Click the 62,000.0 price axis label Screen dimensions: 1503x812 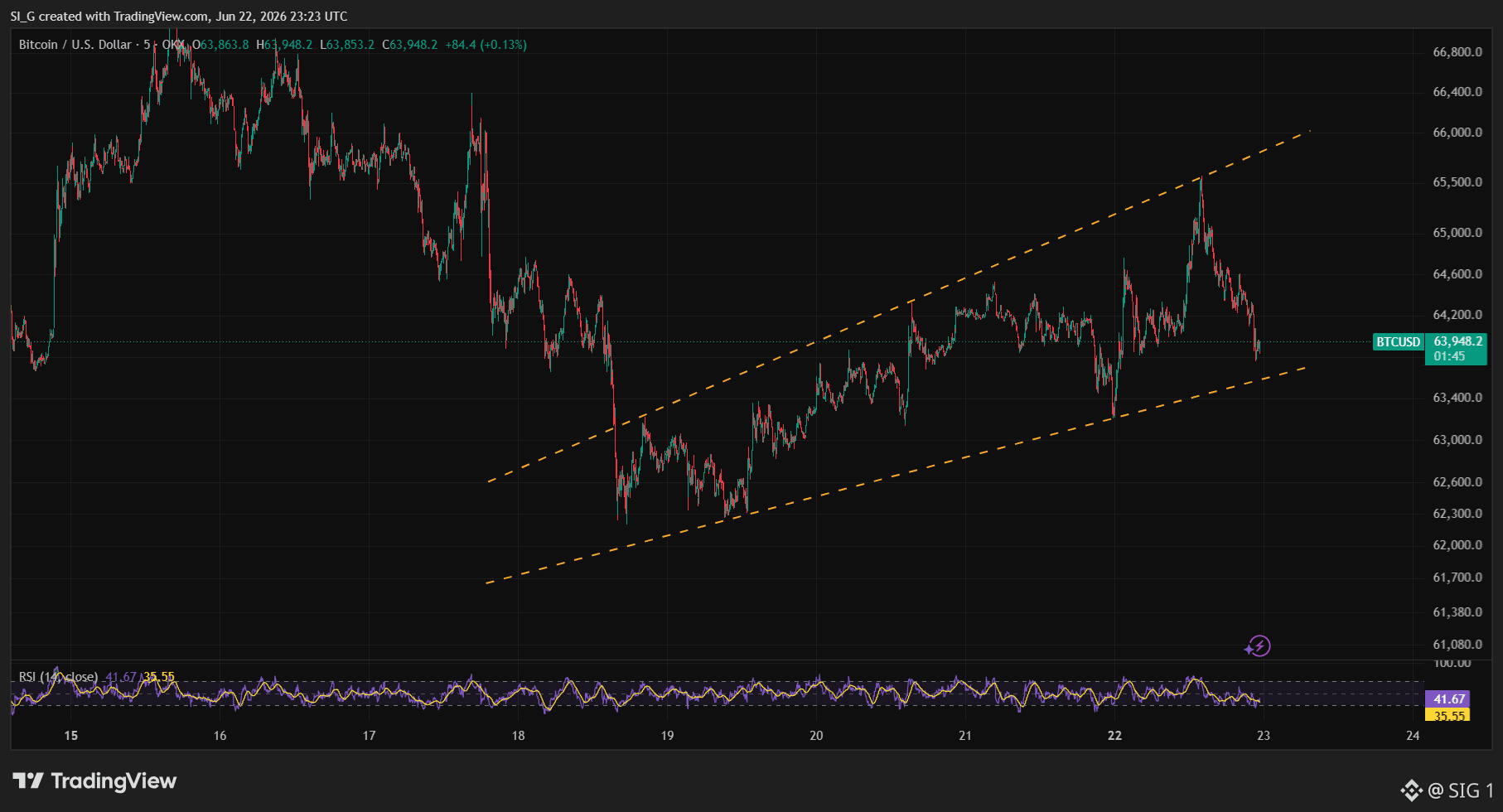tap(1457, 545)
